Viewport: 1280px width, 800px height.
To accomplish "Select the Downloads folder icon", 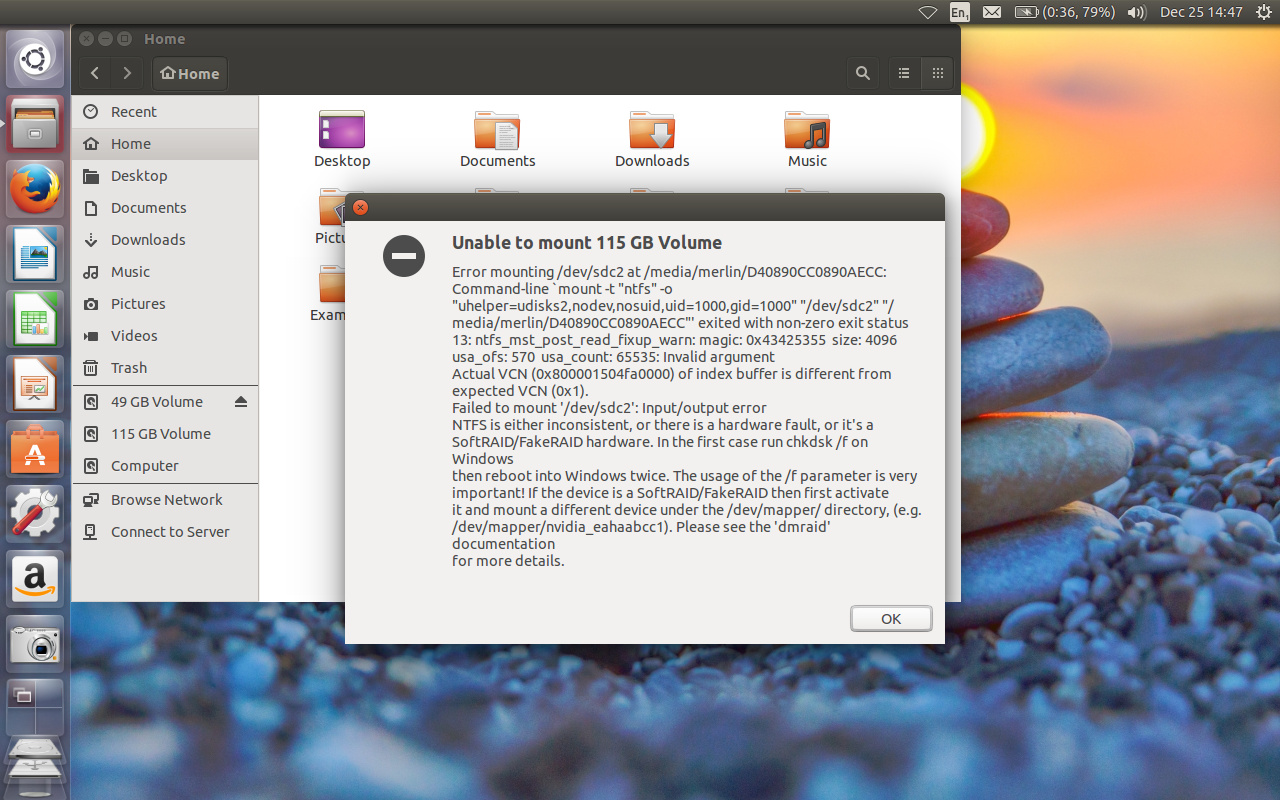I will coord(652,140).
